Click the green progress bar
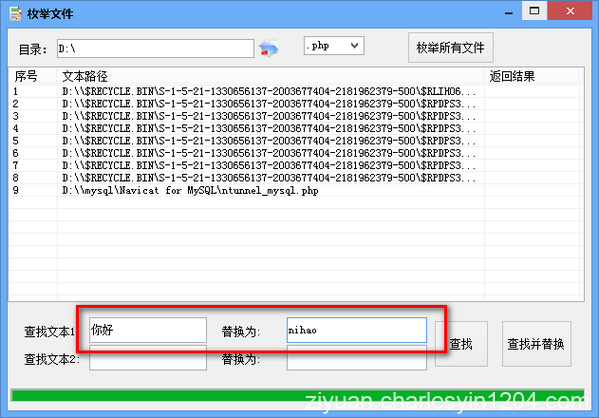The width and height of the screenshot is (599, 418). click(x=298, y=396)
